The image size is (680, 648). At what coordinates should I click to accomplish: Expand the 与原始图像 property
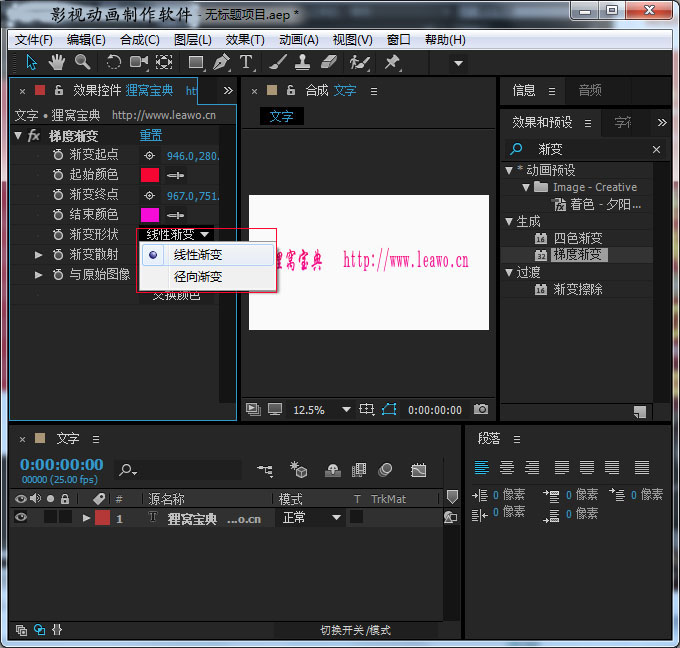click(39, 275)
